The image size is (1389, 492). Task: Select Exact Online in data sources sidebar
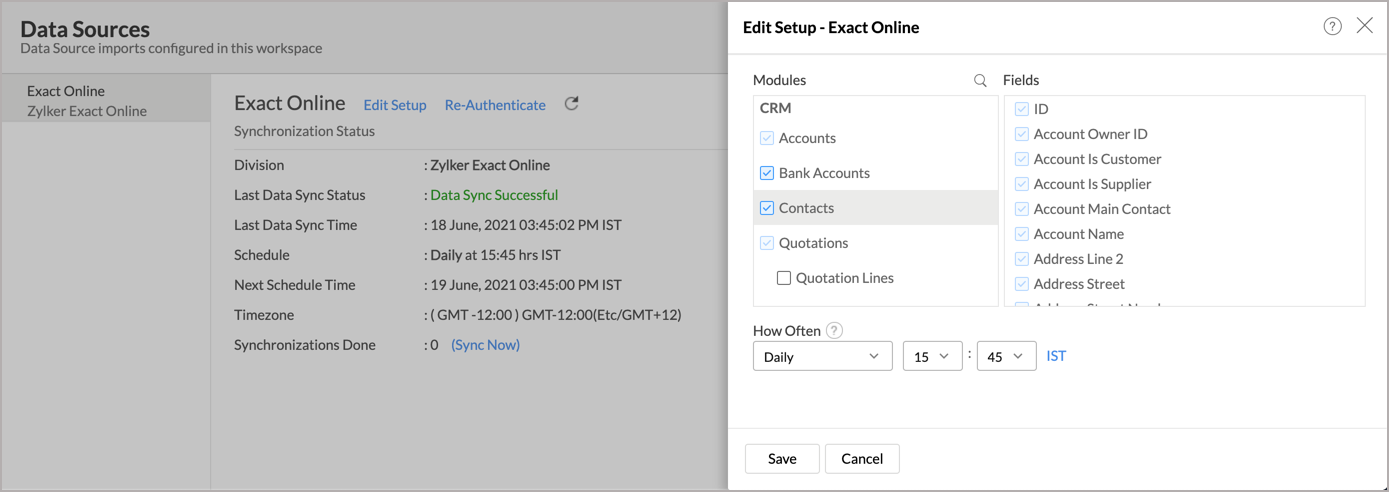tap(105, 101)
